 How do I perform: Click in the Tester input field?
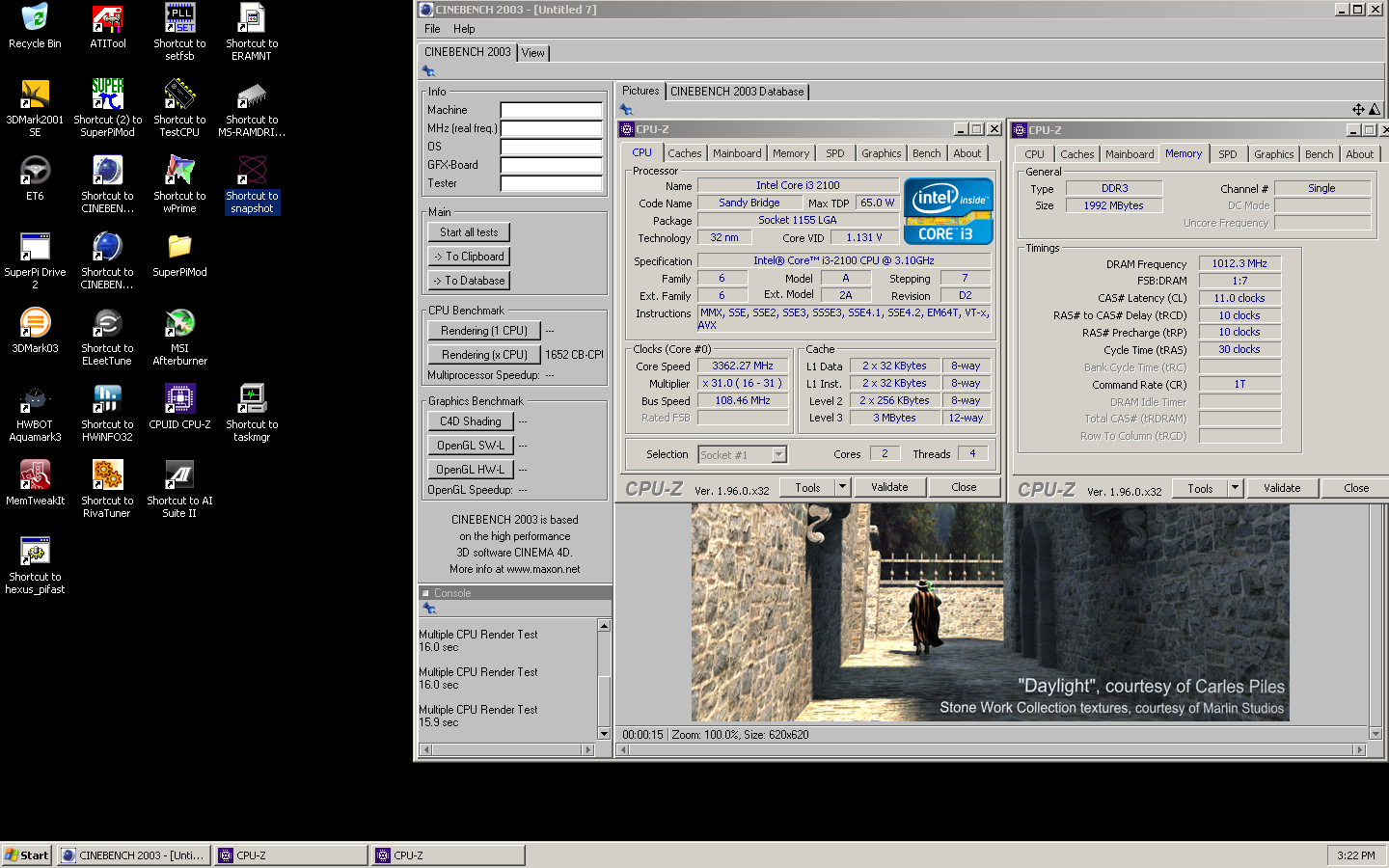point(551,183)
